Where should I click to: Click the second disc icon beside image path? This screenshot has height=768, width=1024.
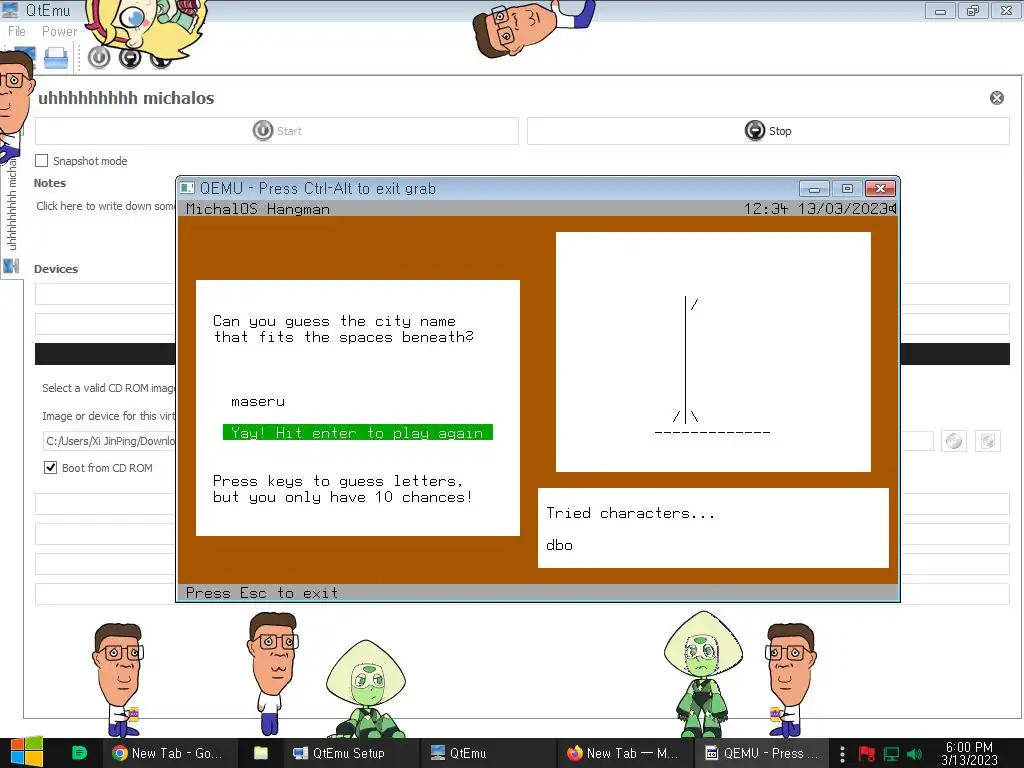point(987,441)
